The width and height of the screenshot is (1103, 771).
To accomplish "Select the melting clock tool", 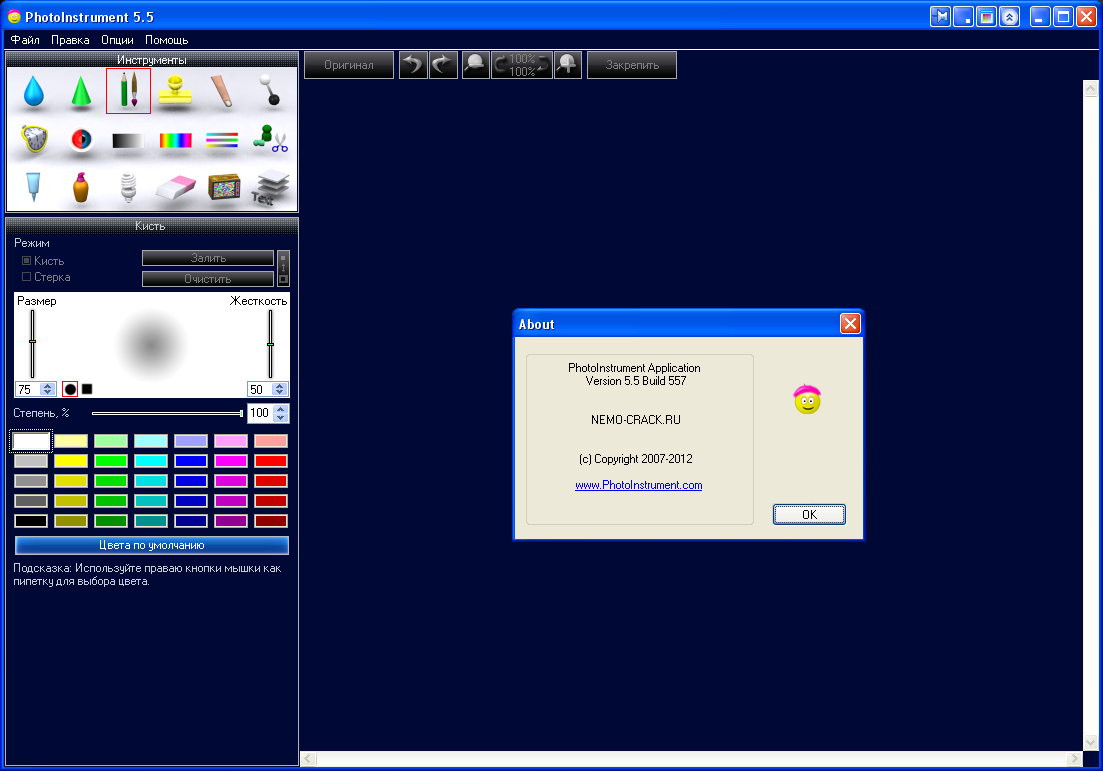I will point(33,139).
